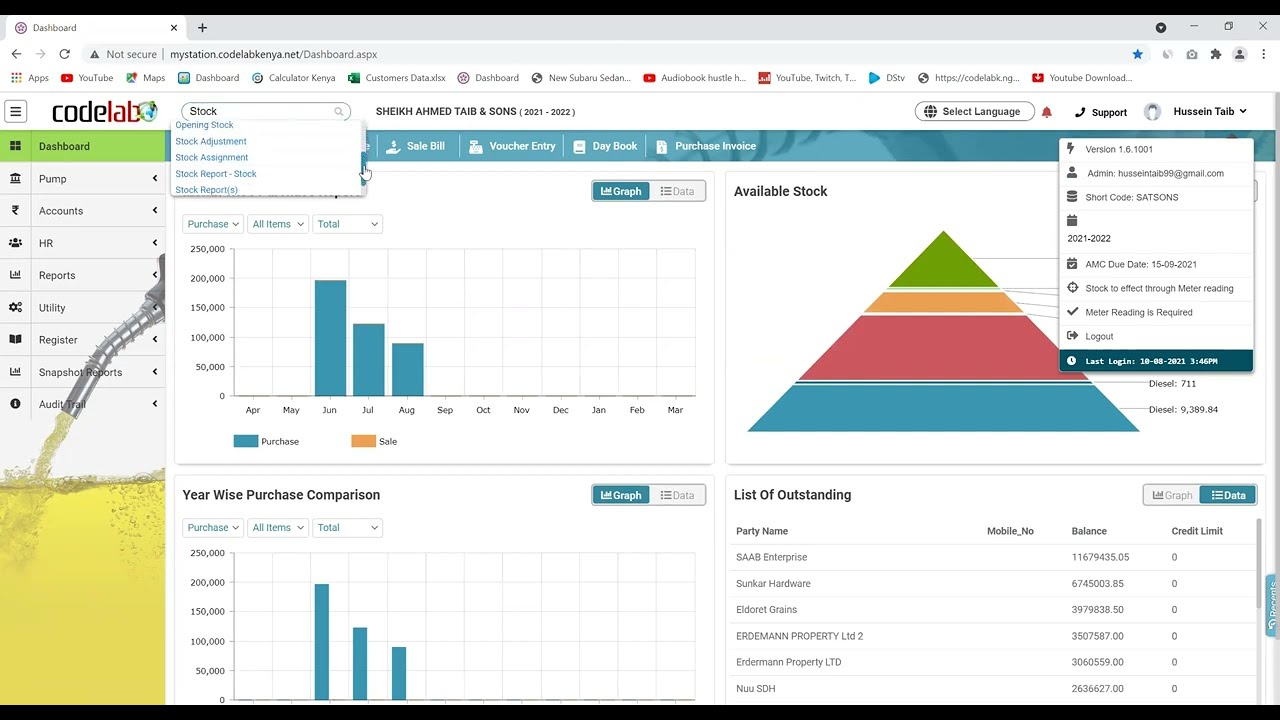Select Stock Report - Stock suggestion
This screenshot has width=1280, height=720.
(216, 174)
